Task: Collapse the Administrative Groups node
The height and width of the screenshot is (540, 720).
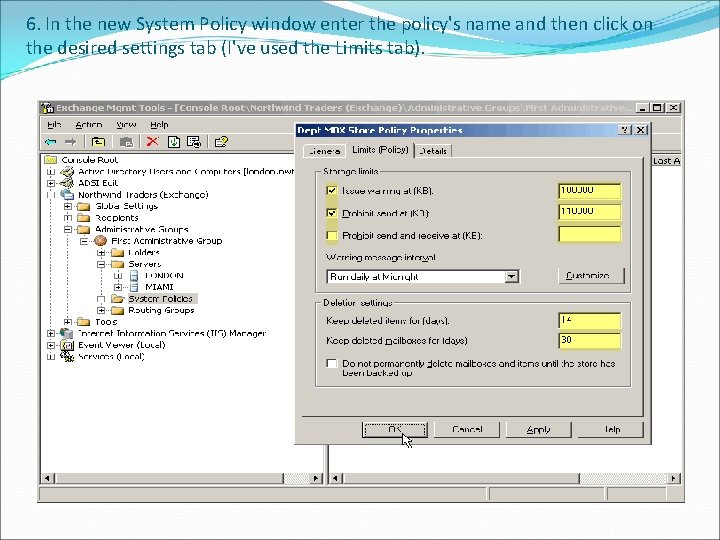Action: (68, 229)
